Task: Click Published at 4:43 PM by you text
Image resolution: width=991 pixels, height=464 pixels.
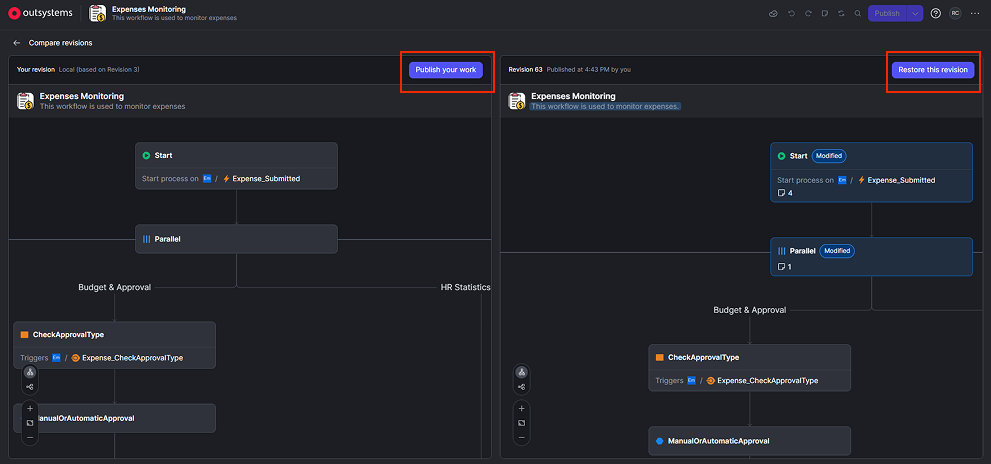Action: click(588, 70)
